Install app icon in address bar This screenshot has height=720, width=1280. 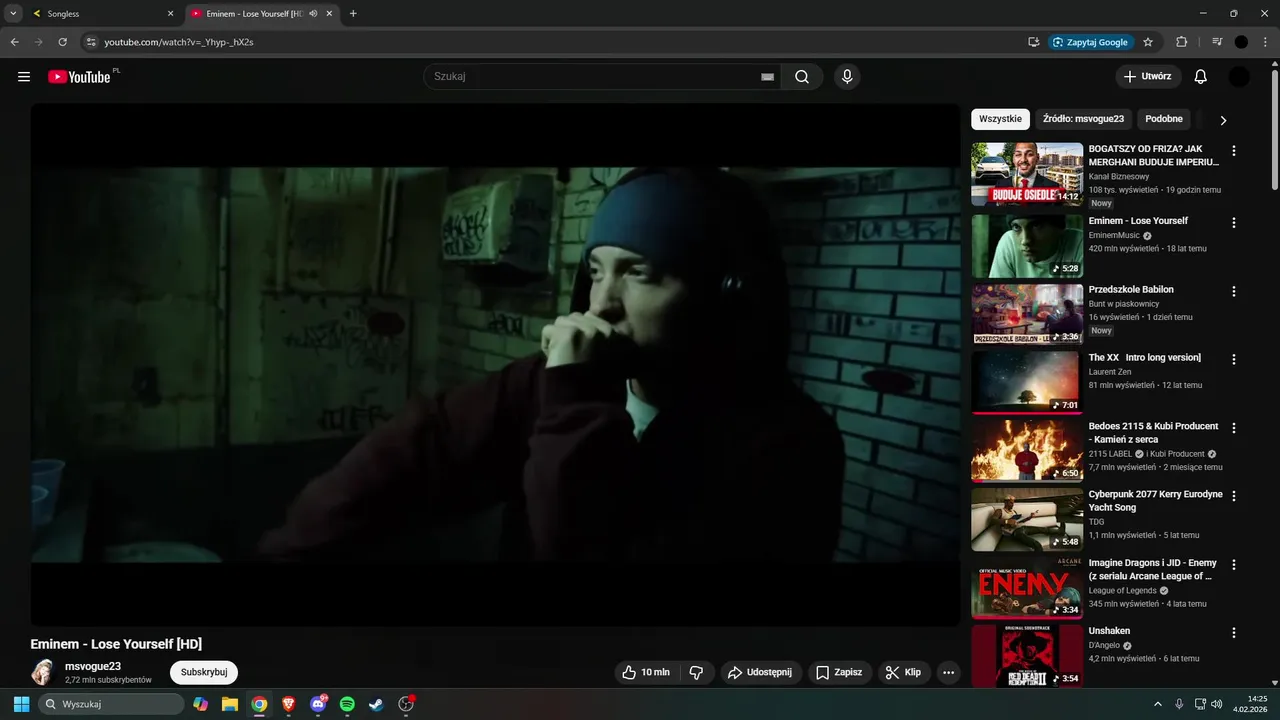tap(1034, 42)
